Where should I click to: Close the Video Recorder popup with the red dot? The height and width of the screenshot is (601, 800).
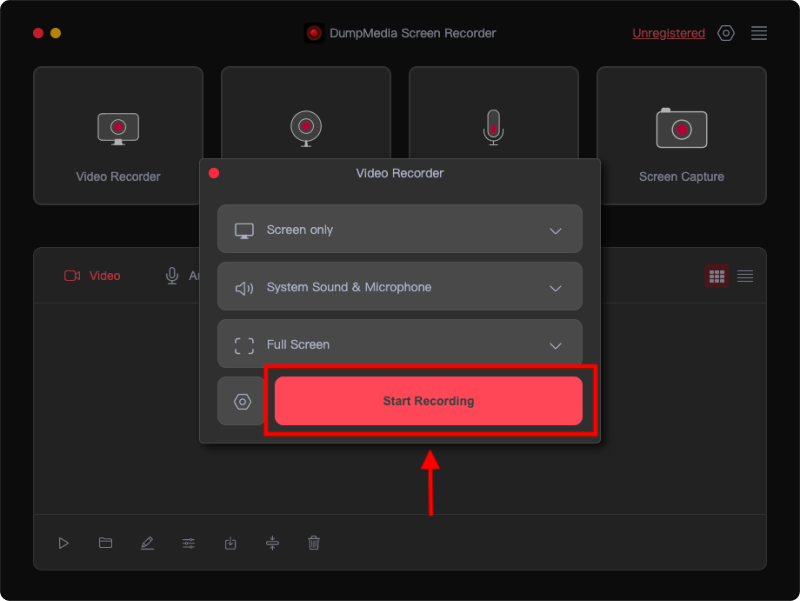coord(214,173)
